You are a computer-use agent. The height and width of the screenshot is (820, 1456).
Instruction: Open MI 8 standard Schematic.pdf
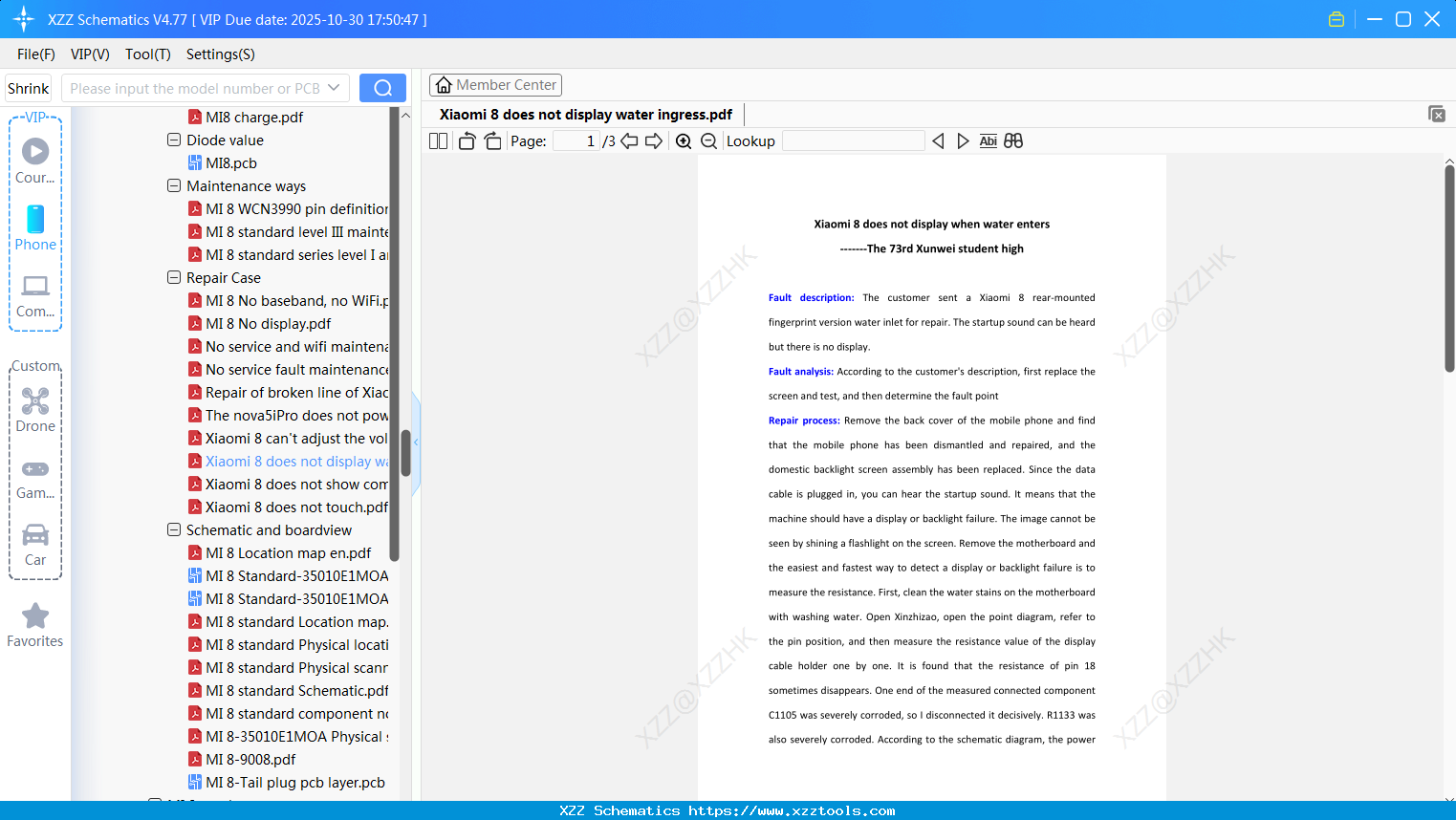288,690
